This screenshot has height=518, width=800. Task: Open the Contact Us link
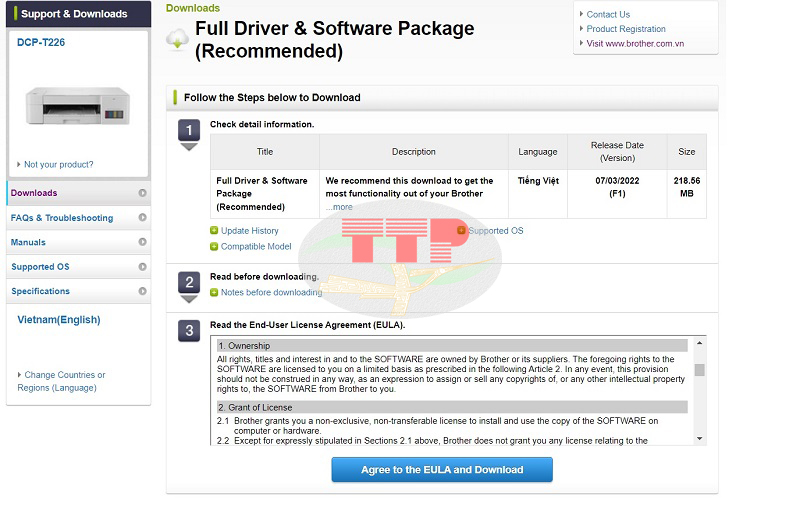tap(608, 14)
